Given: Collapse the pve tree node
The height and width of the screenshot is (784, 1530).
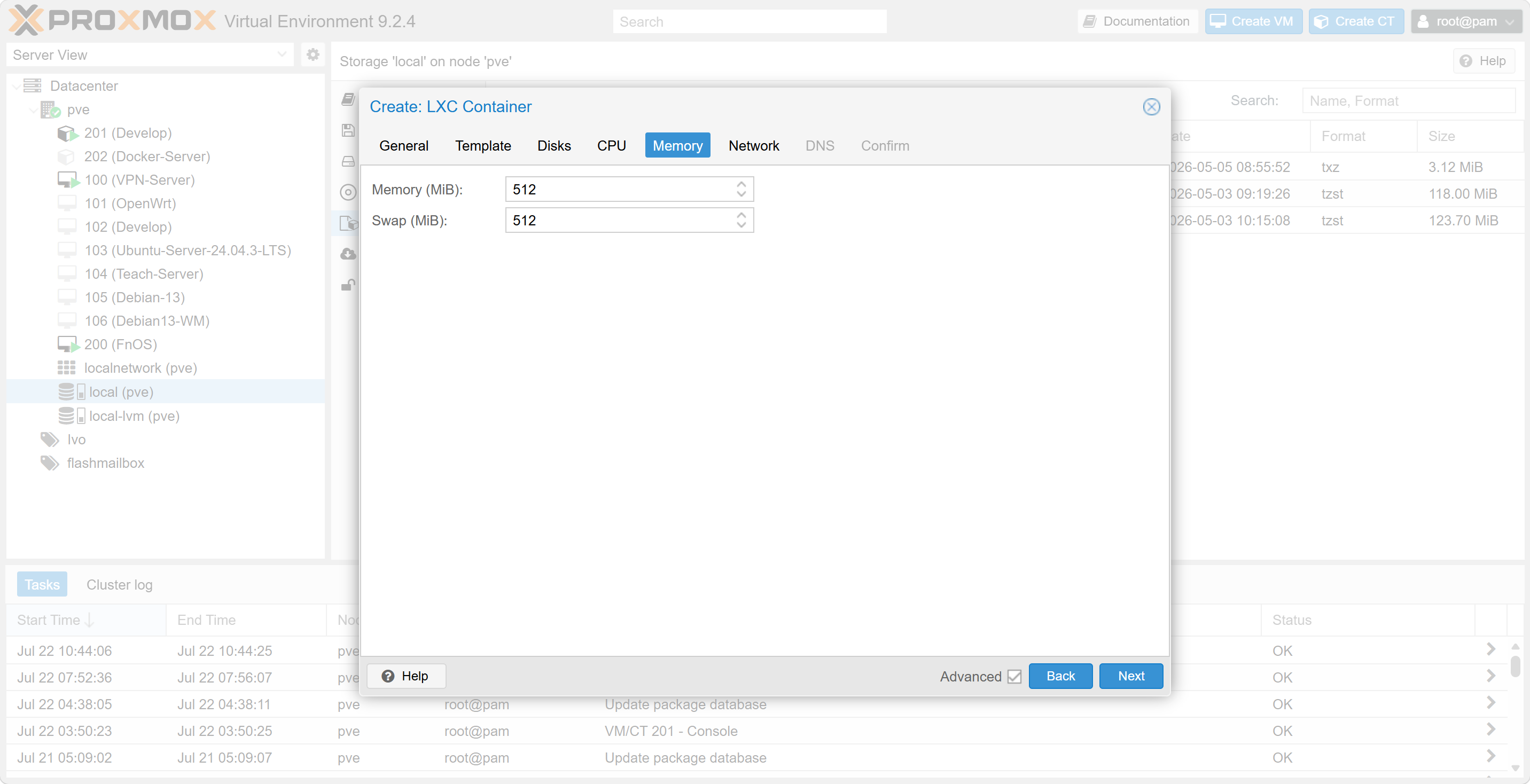Looking at the screenshot, I should (34, 110).
